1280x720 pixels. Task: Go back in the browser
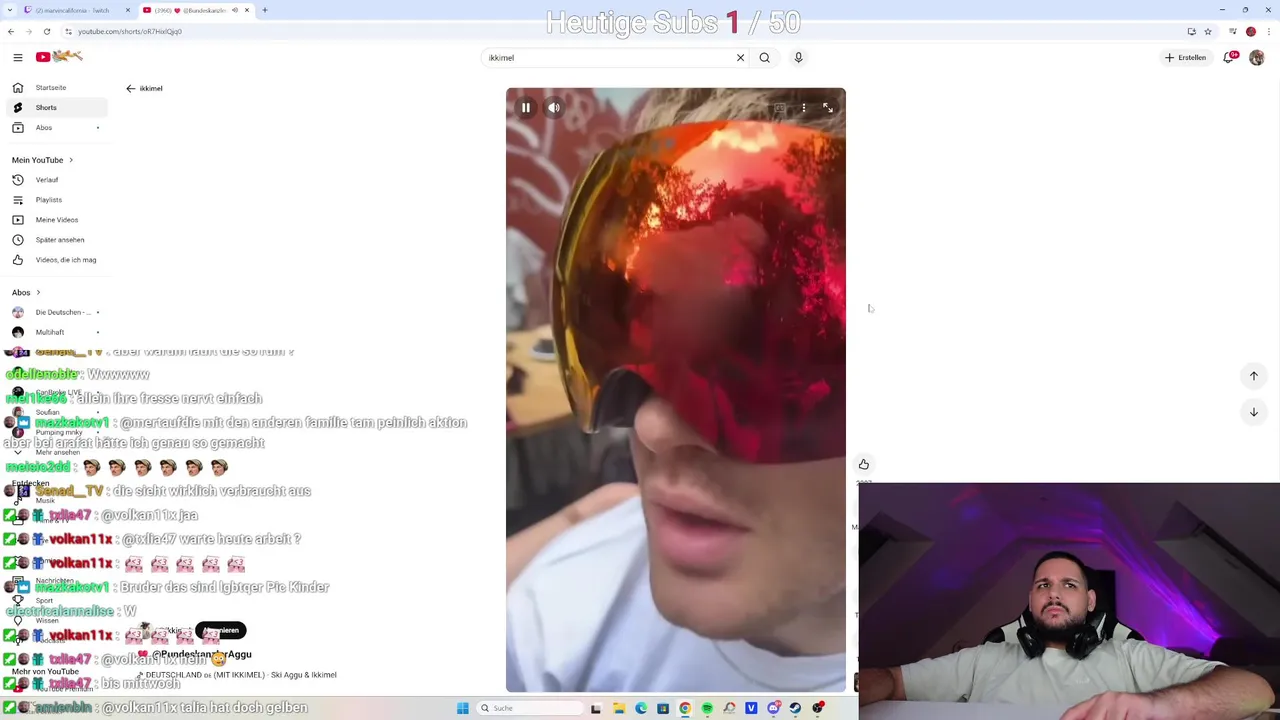(11, 31)
